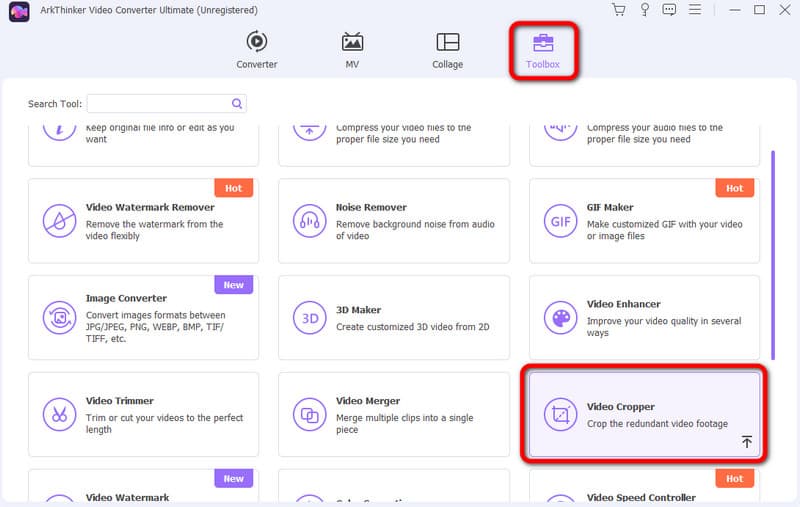Click the Video Cropper crop icon
This screenshot has width=800, height=507.
[560, 415]
